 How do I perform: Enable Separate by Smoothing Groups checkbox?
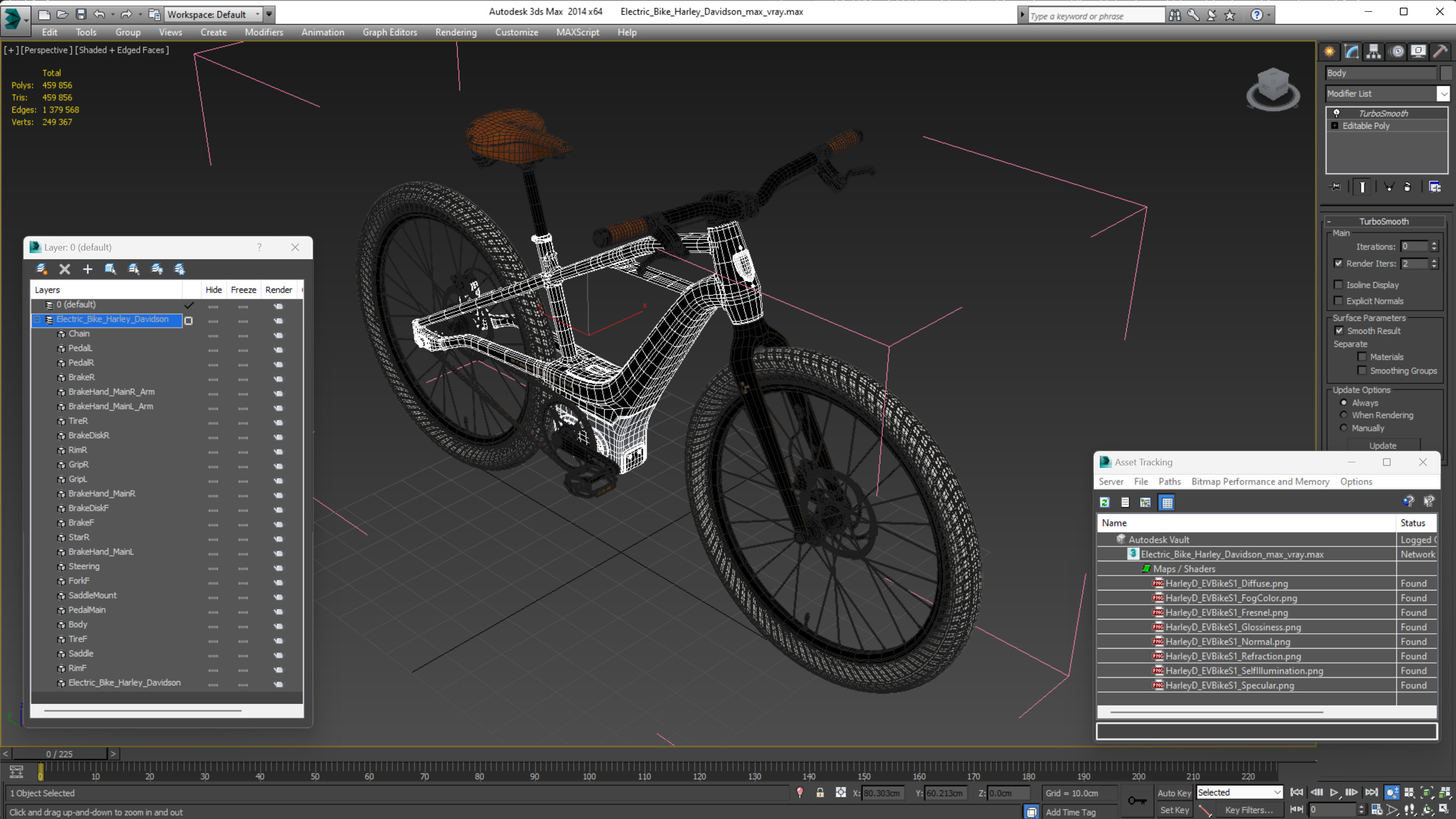1362,370
